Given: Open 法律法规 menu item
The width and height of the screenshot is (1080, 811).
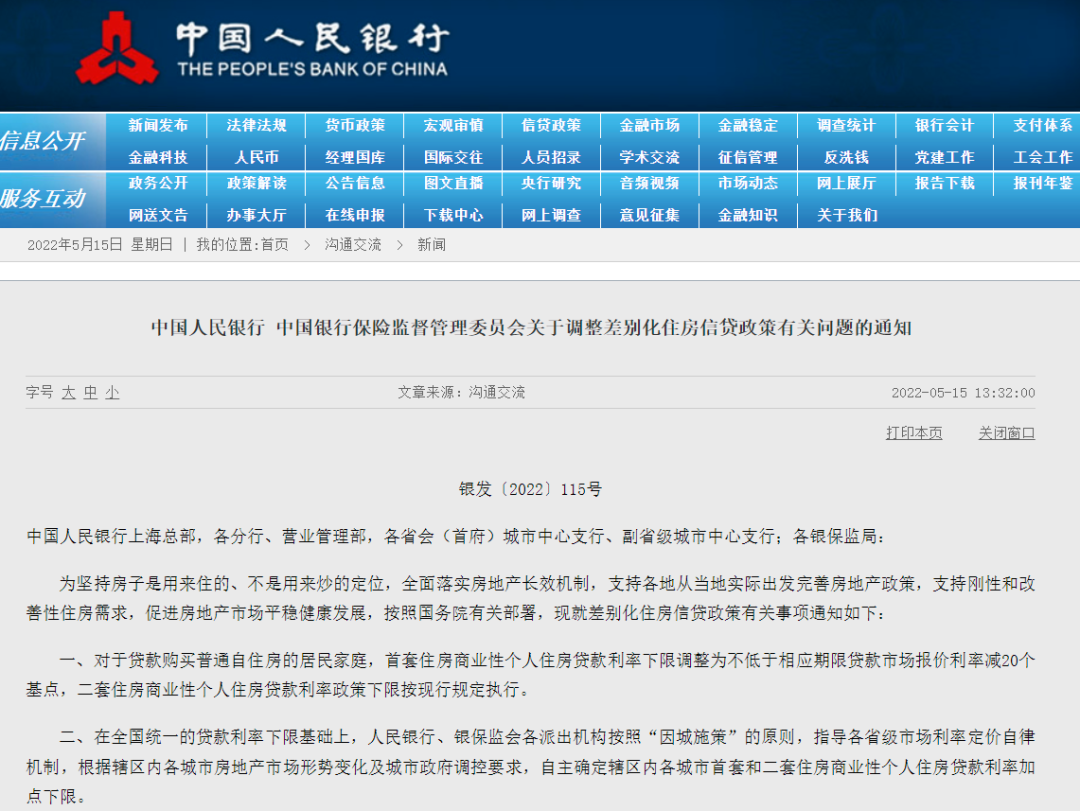Looking at the screenshot, I should 256,125.
